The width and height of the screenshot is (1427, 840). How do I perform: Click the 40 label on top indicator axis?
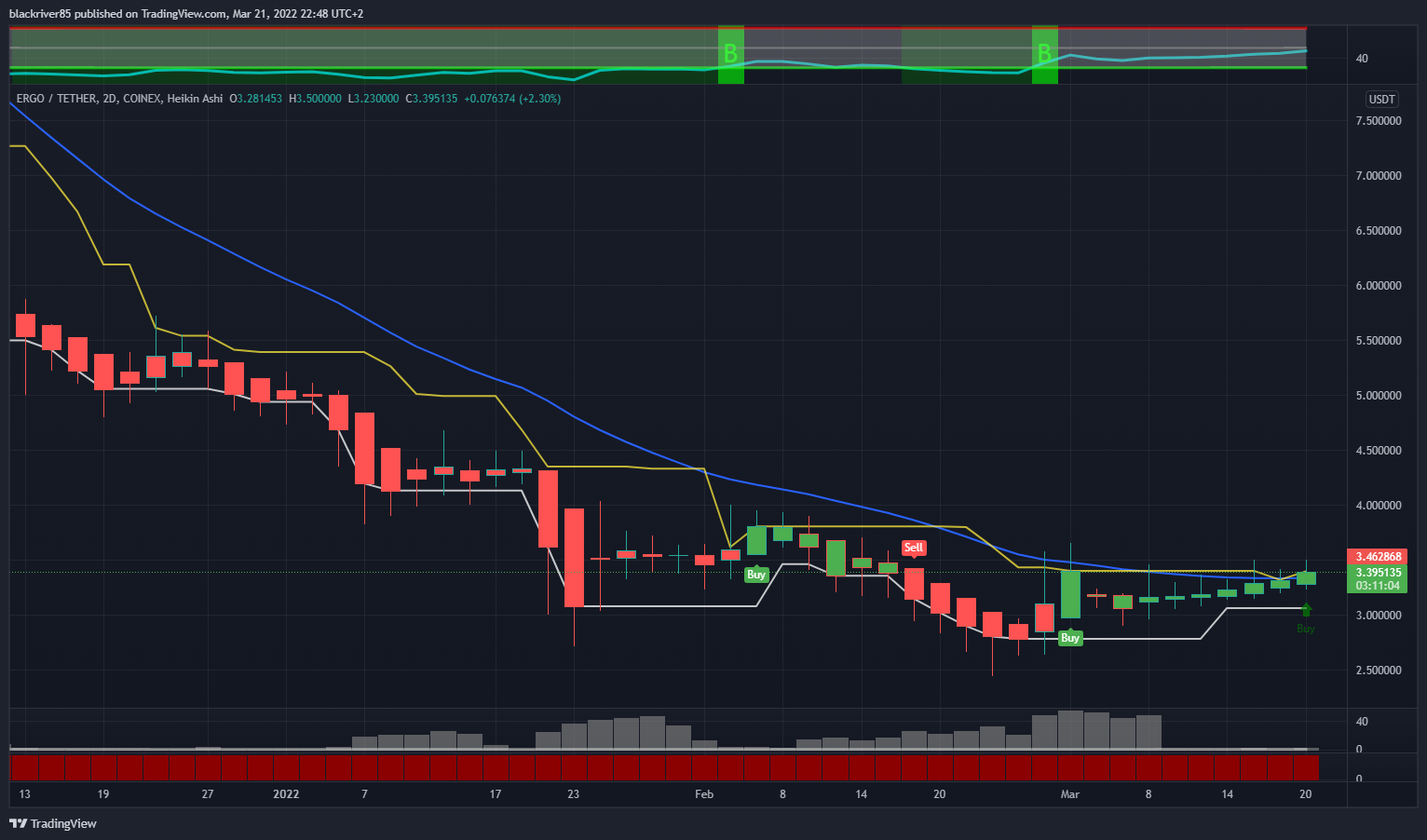[1362, 59]
